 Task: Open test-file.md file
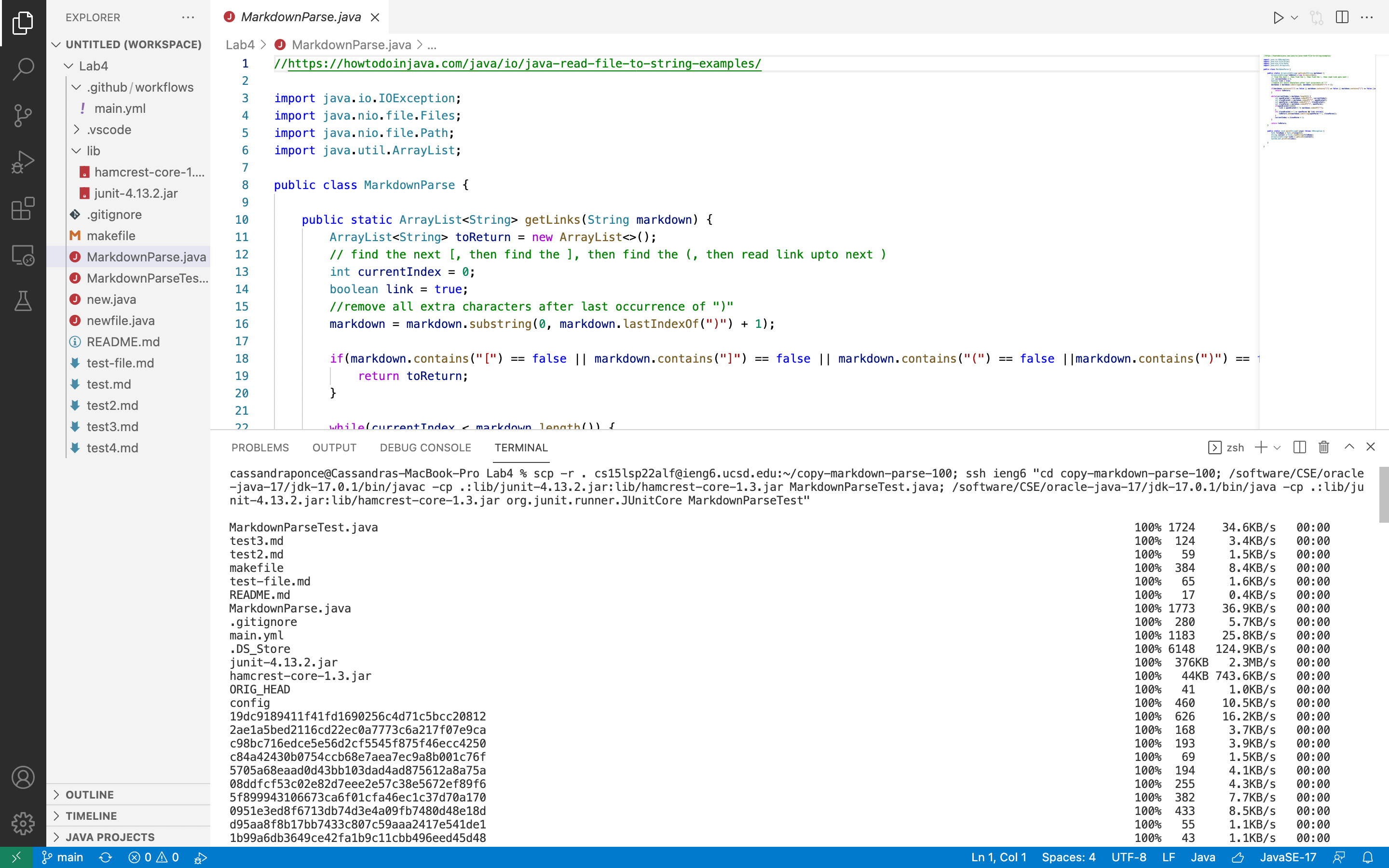(129, 364)
